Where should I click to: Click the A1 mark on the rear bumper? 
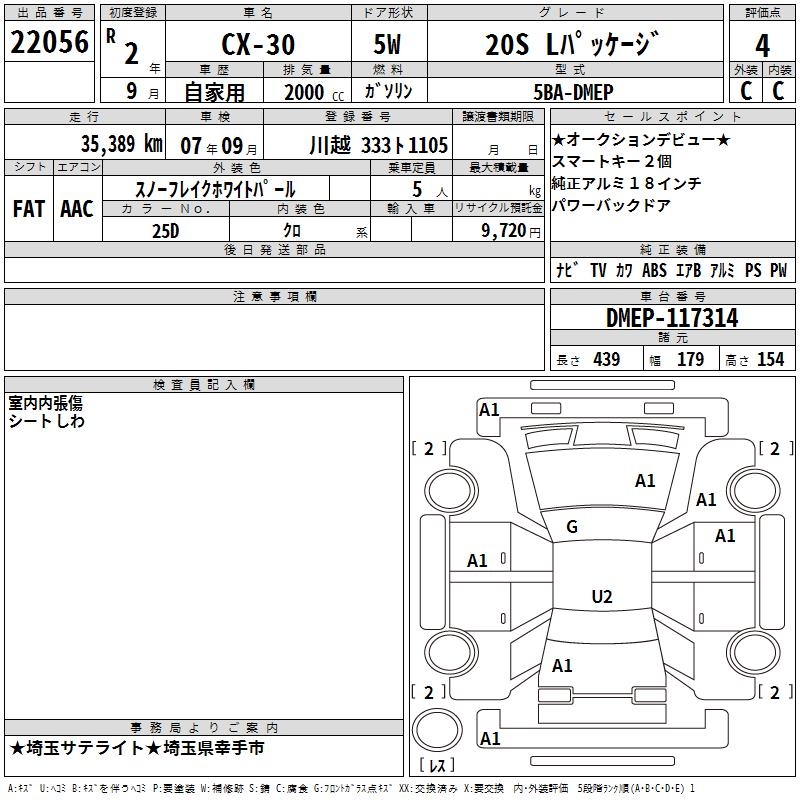click(490, 738)
